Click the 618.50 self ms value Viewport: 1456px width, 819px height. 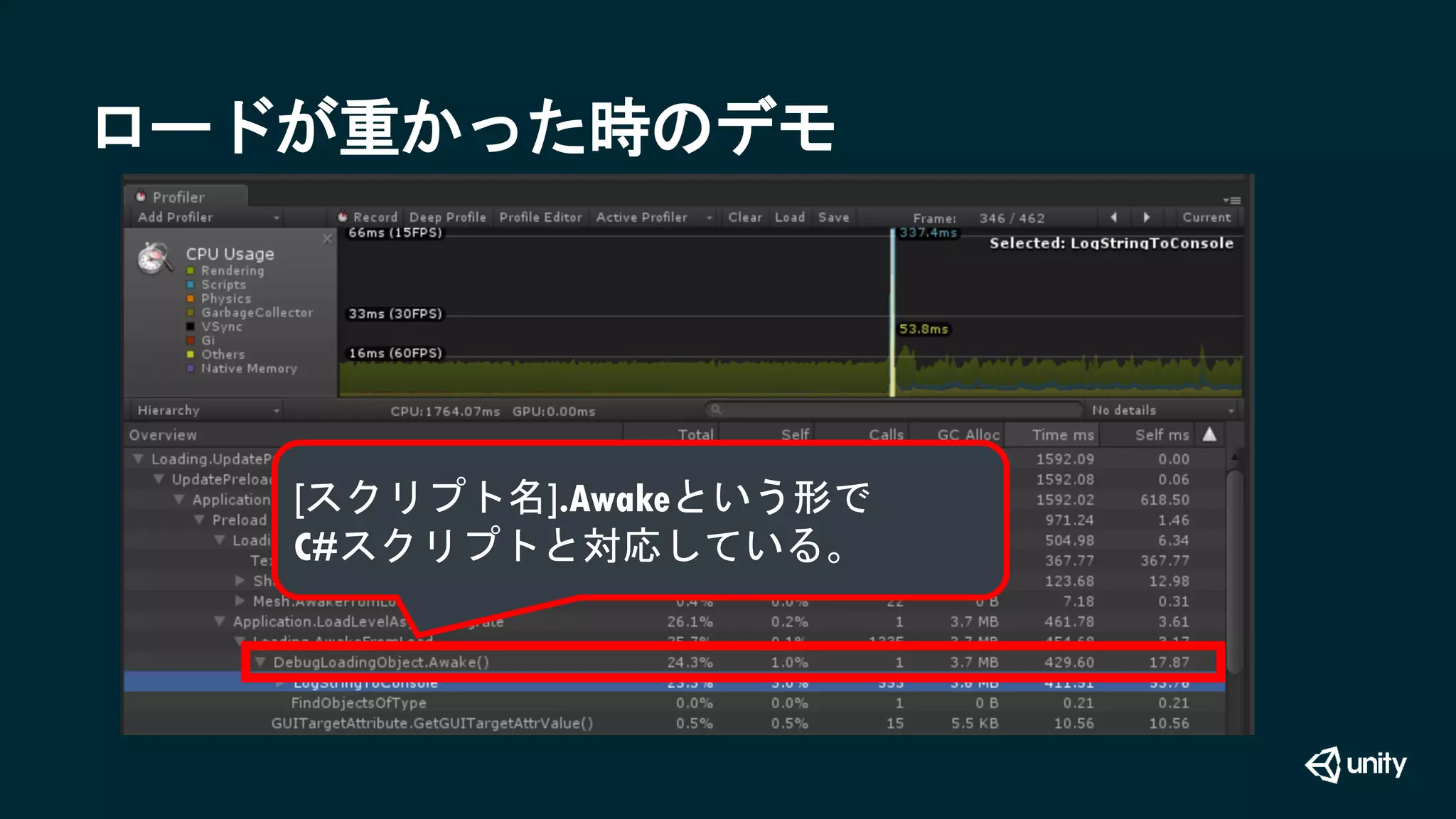(1165, 500)
